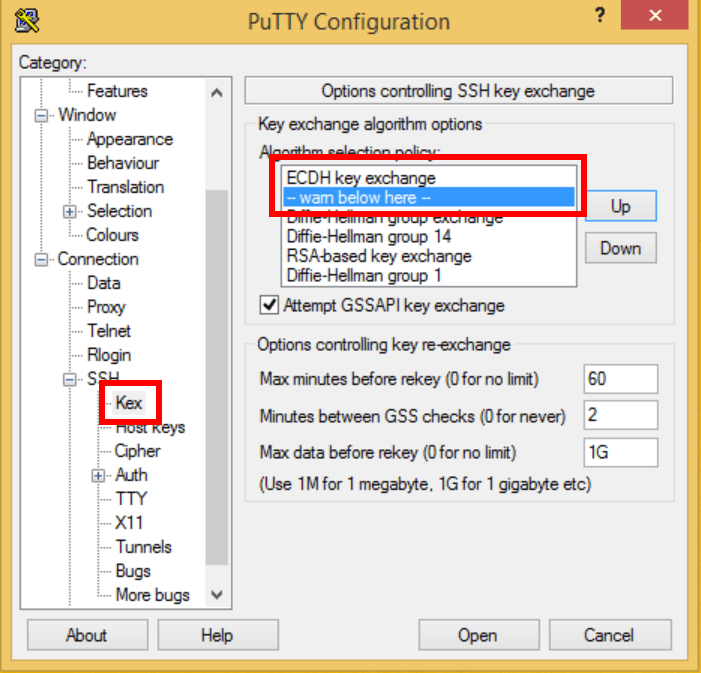Select the Kex category

click(x=129, y=403)
